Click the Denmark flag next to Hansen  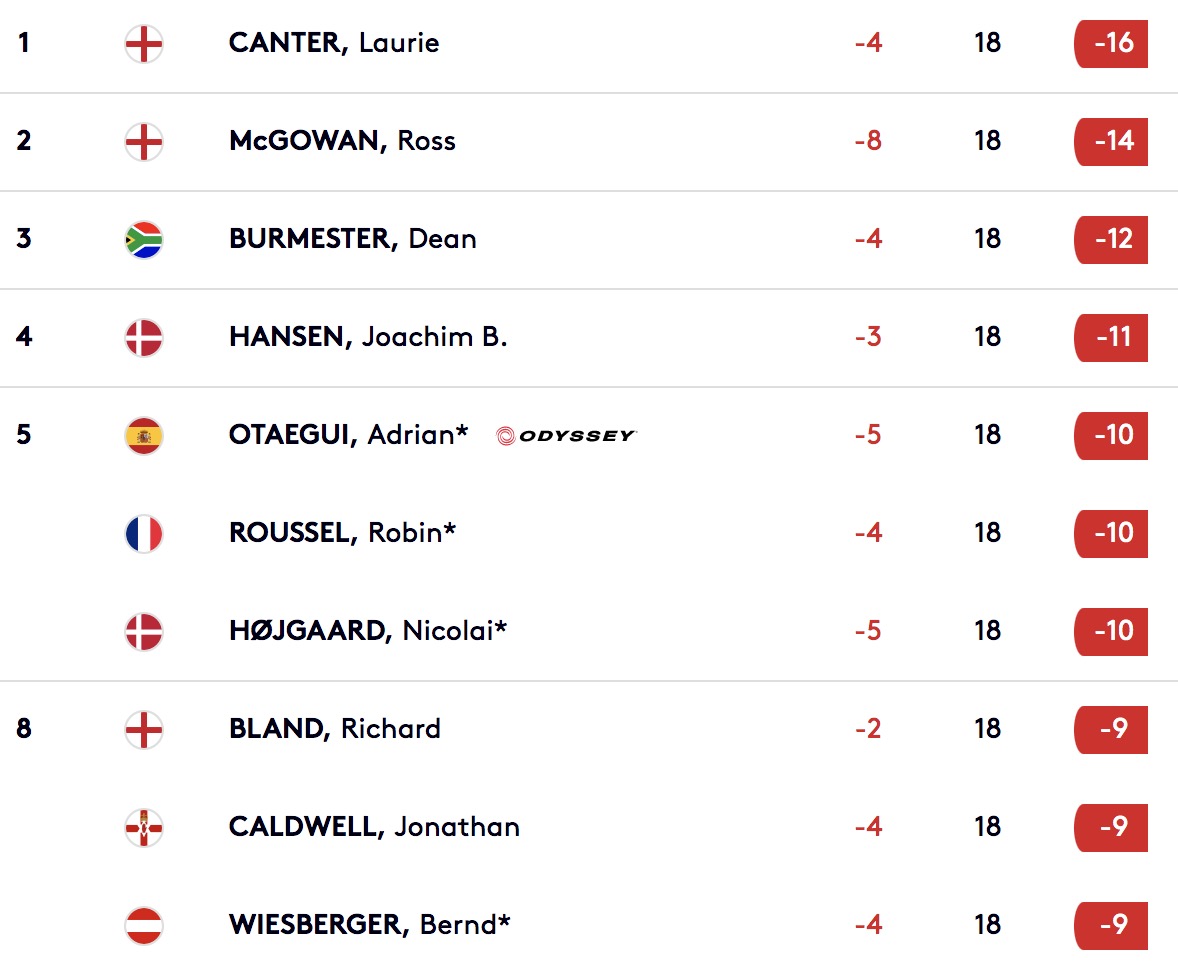(143, 337)
